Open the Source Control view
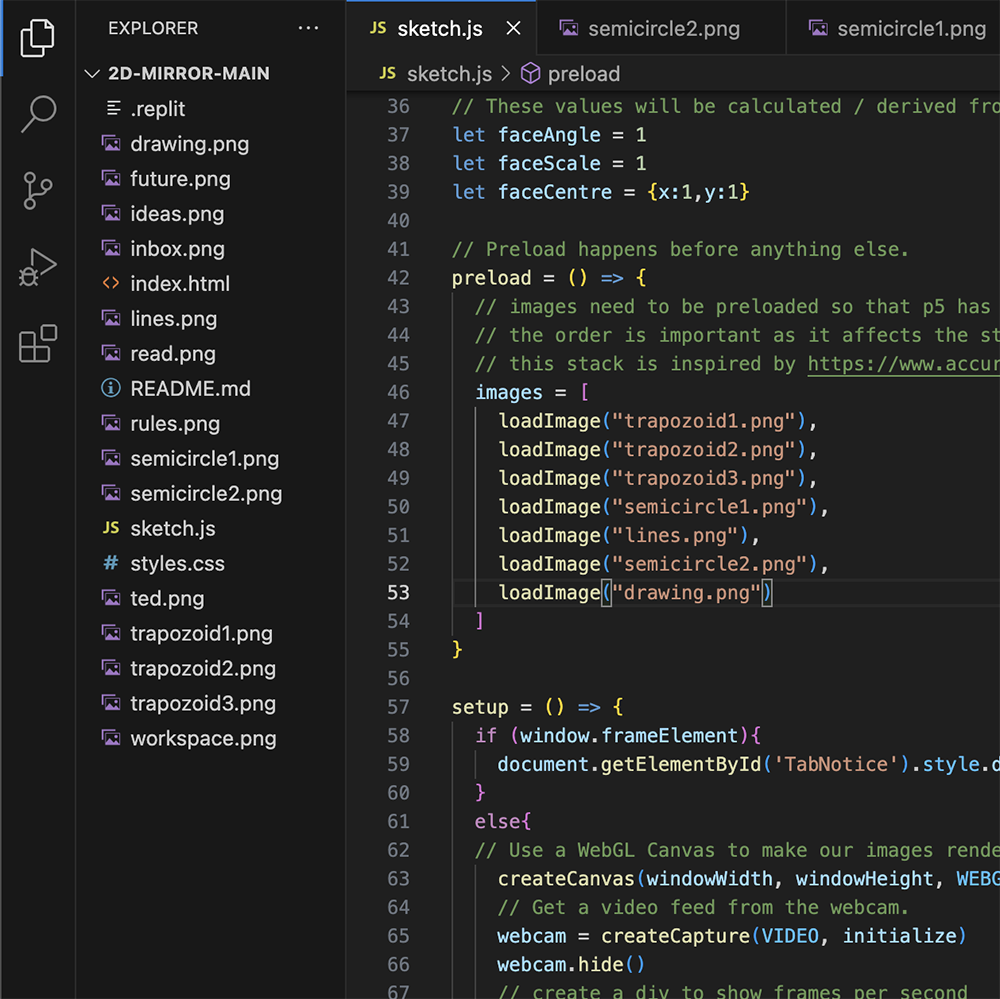Viewport: 1000px width, 999px height. coord(37,190)
